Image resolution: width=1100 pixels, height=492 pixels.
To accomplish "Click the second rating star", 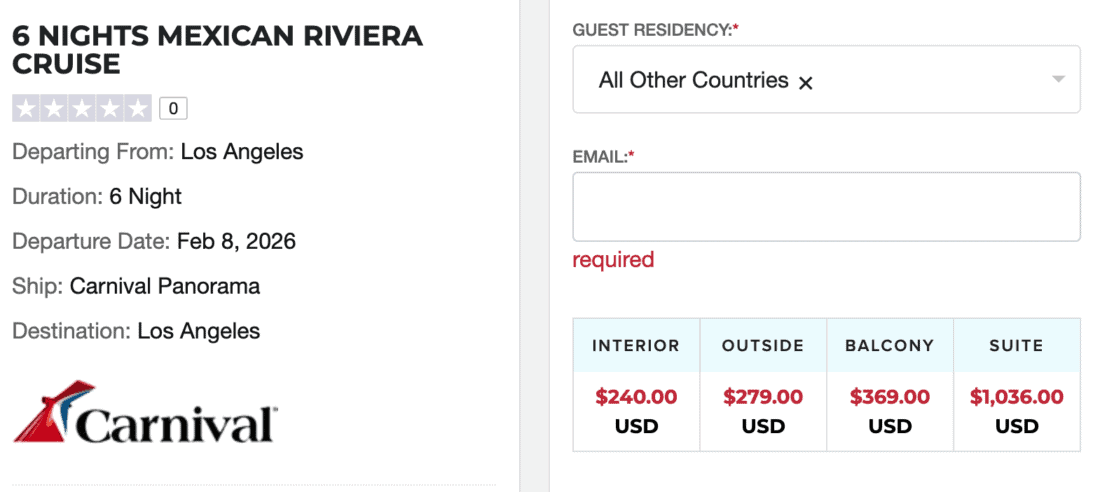I will 54,108.
